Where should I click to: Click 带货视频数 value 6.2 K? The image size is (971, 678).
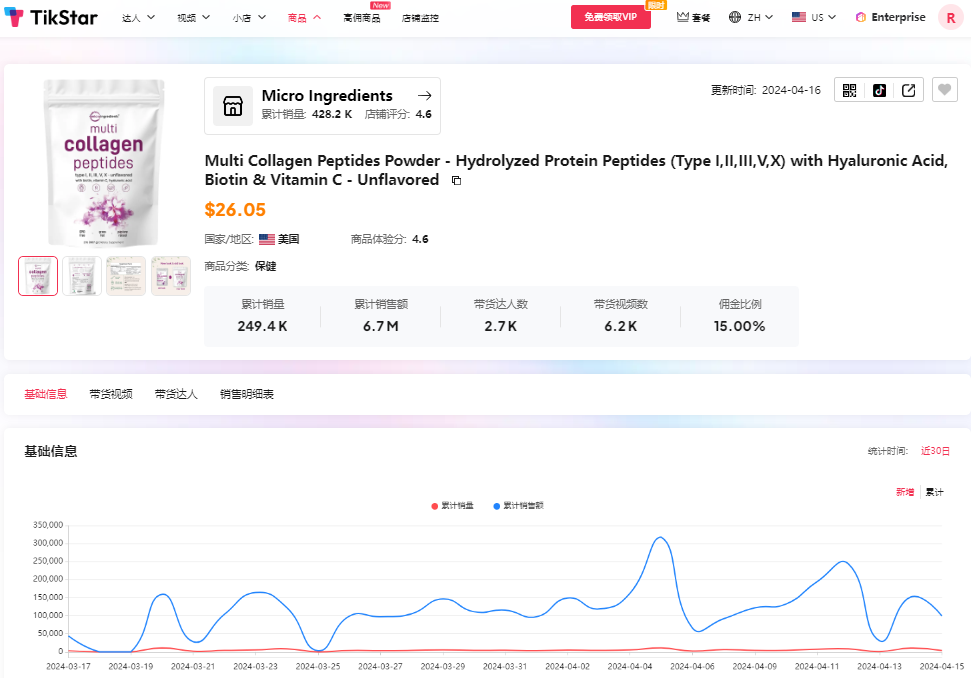coord(620,326)
